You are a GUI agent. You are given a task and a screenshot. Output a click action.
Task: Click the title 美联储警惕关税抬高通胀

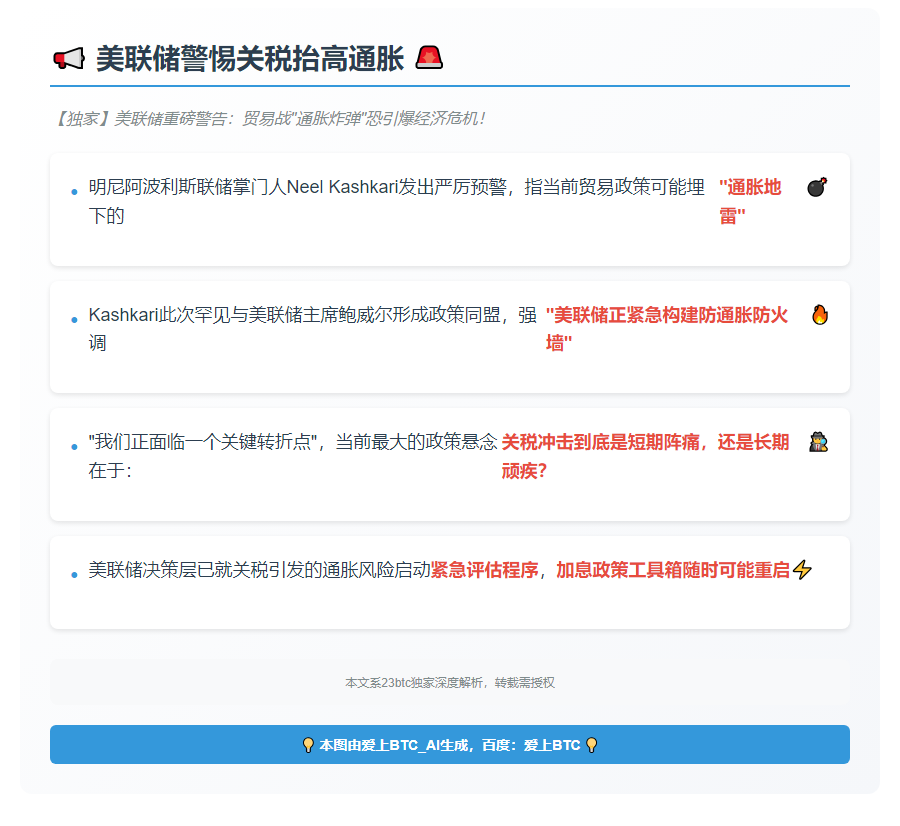pos(250,59)
